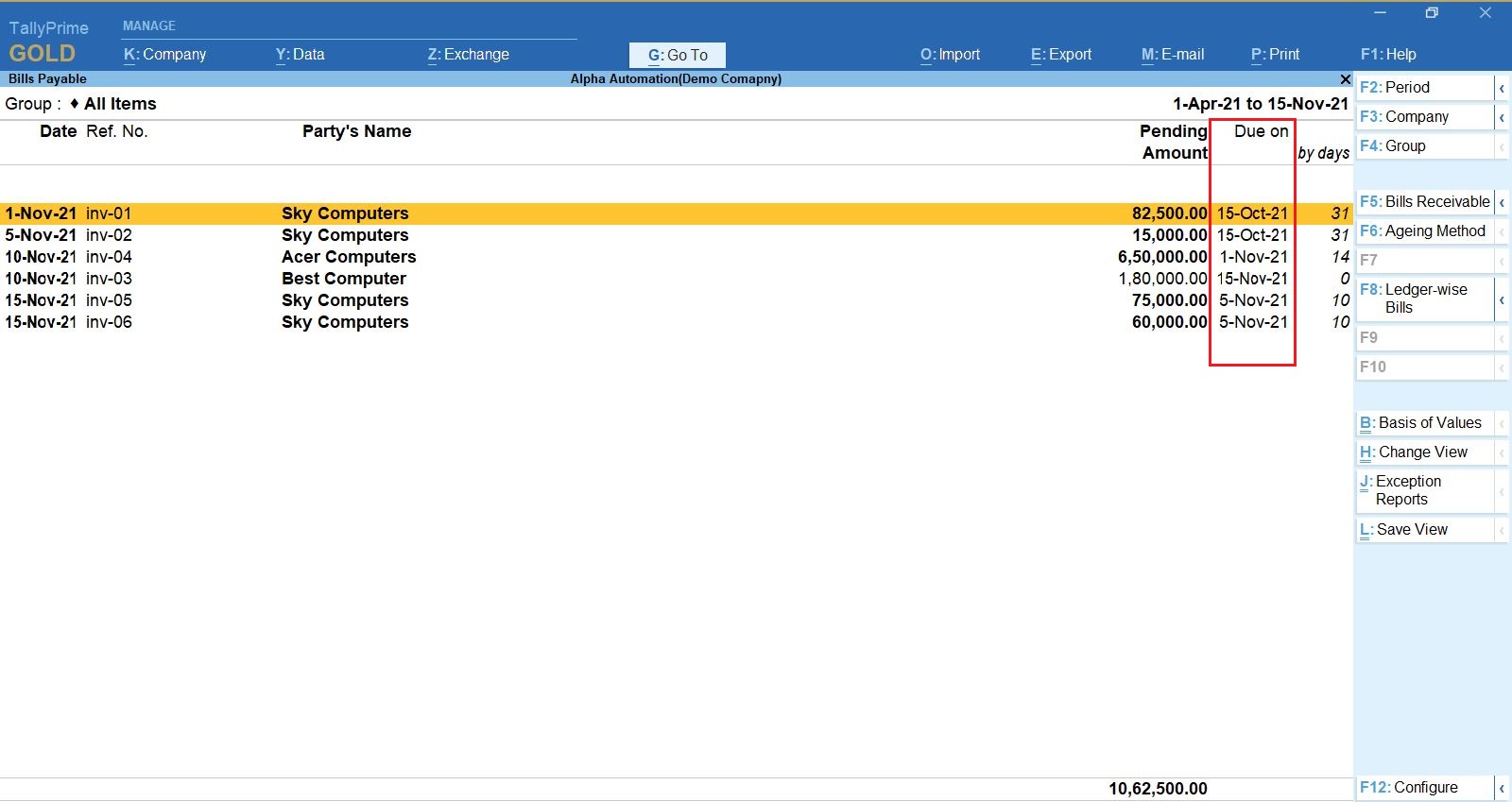
Task: Switch to Bills Receivable report
Action: click(1425, 202)
